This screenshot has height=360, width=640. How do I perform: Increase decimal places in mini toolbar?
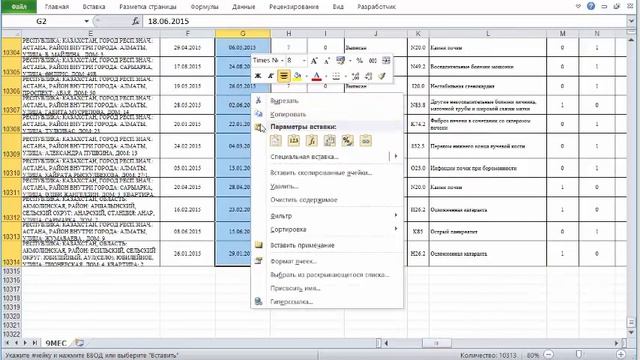(x=356, y=76)
